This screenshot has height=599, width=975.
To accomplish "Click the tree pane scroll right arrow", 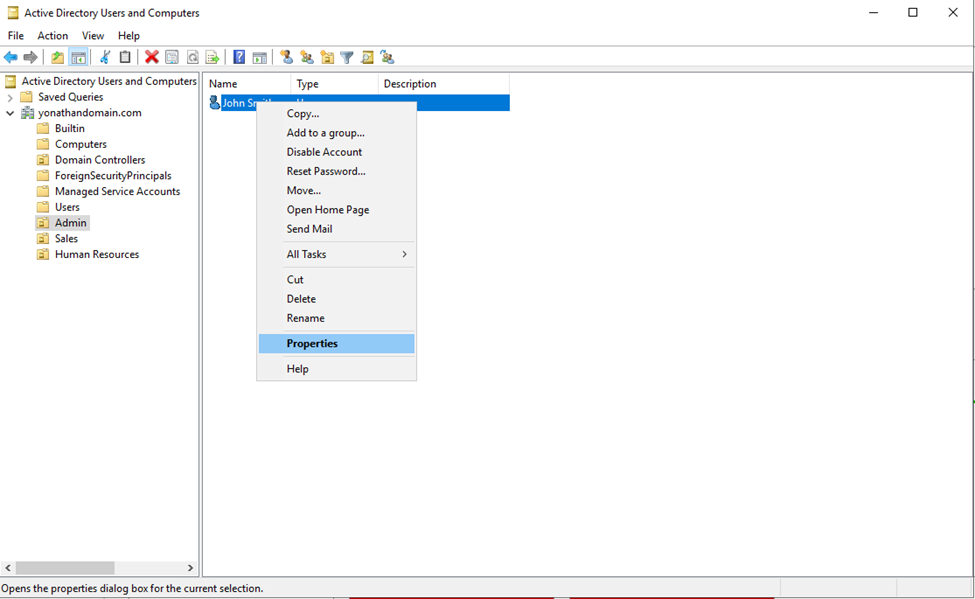I will click(190, 568).
